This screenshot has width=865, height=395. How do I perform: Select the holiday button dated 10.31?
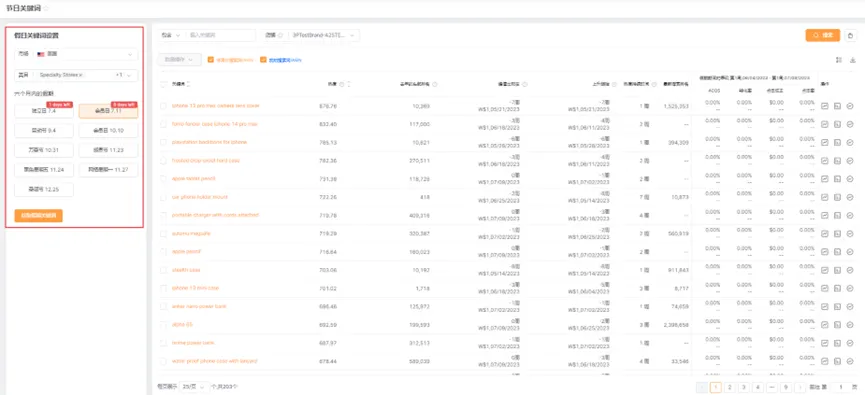[x=44, y=150]
